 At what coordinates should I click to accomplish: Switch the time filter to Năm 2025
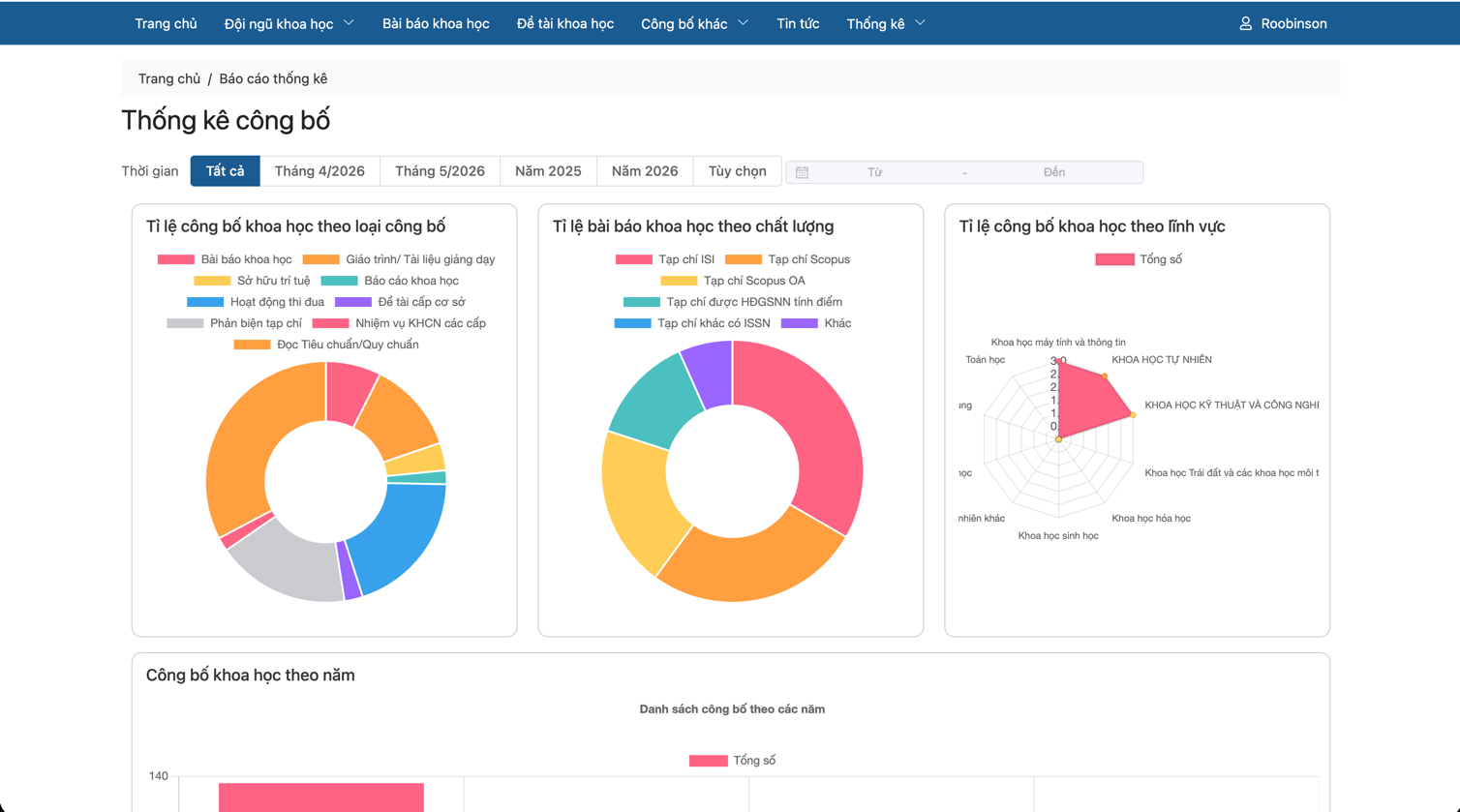(x=548, y=171)
